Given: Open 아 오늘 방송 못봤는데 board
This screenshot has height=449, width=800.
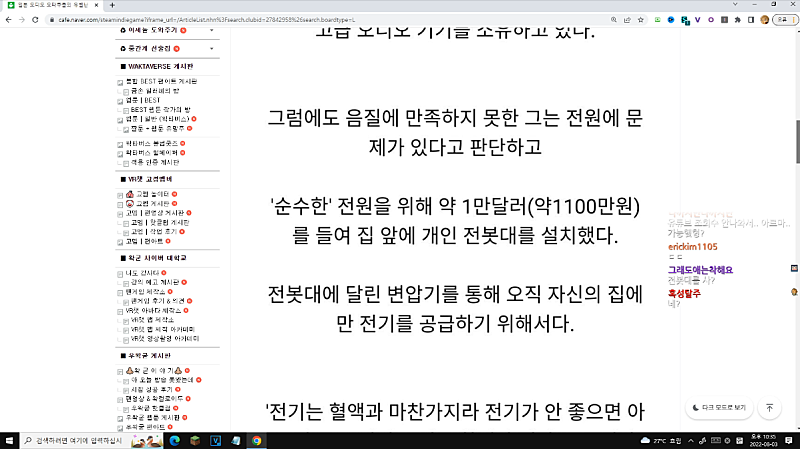Looking at the screenshot, I should [162, 380].
